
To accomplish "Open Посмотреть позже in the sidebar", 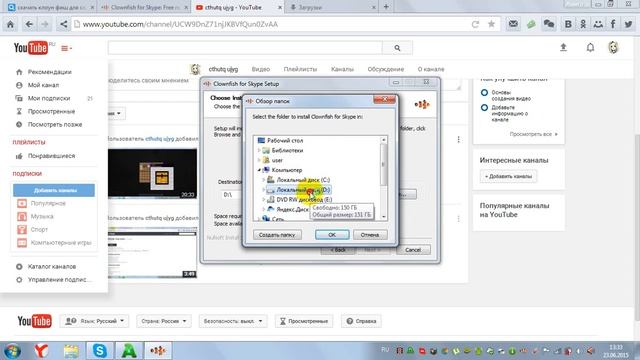I will tap(55, 124).
